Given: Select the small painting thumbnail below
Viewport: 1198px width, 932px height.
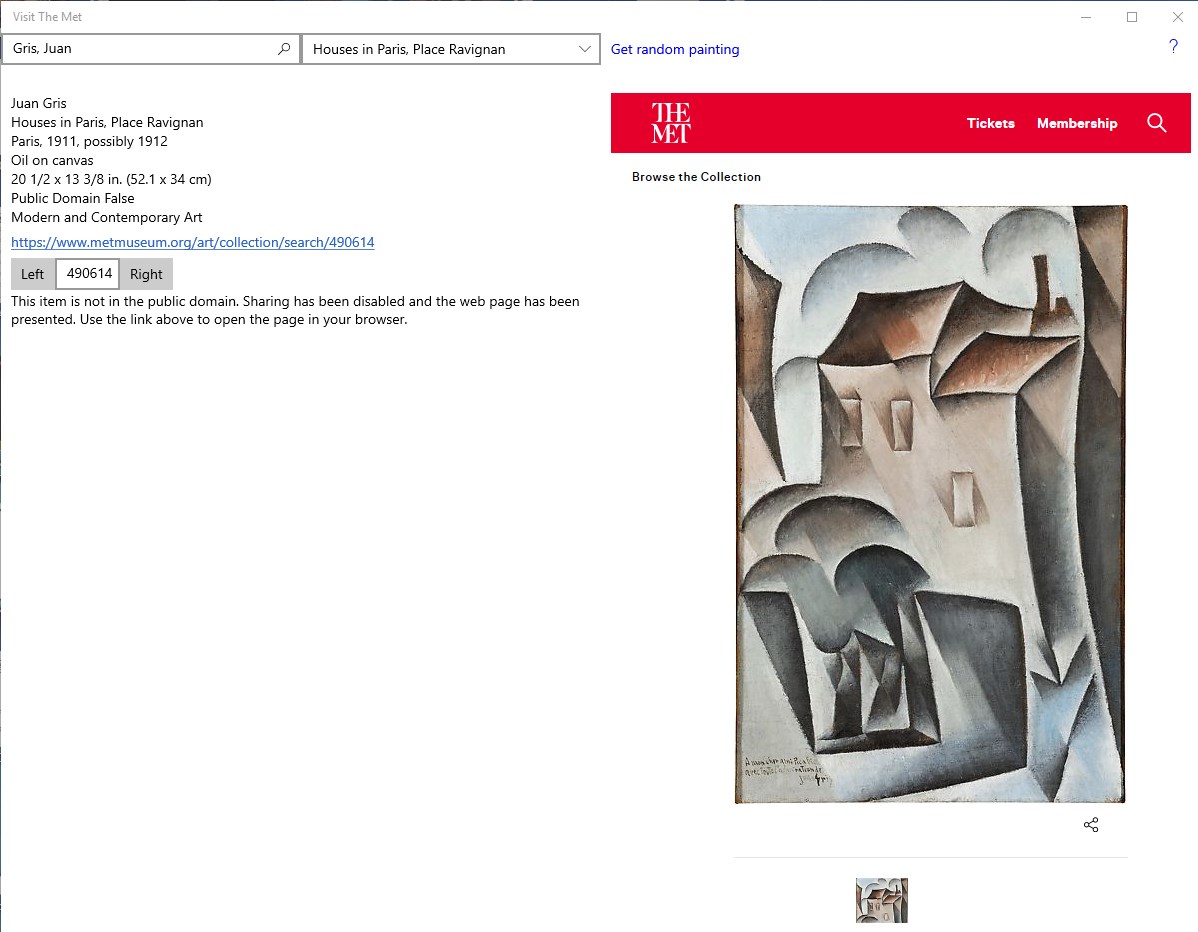Looking at the screenshot, I should coord(882,901).
